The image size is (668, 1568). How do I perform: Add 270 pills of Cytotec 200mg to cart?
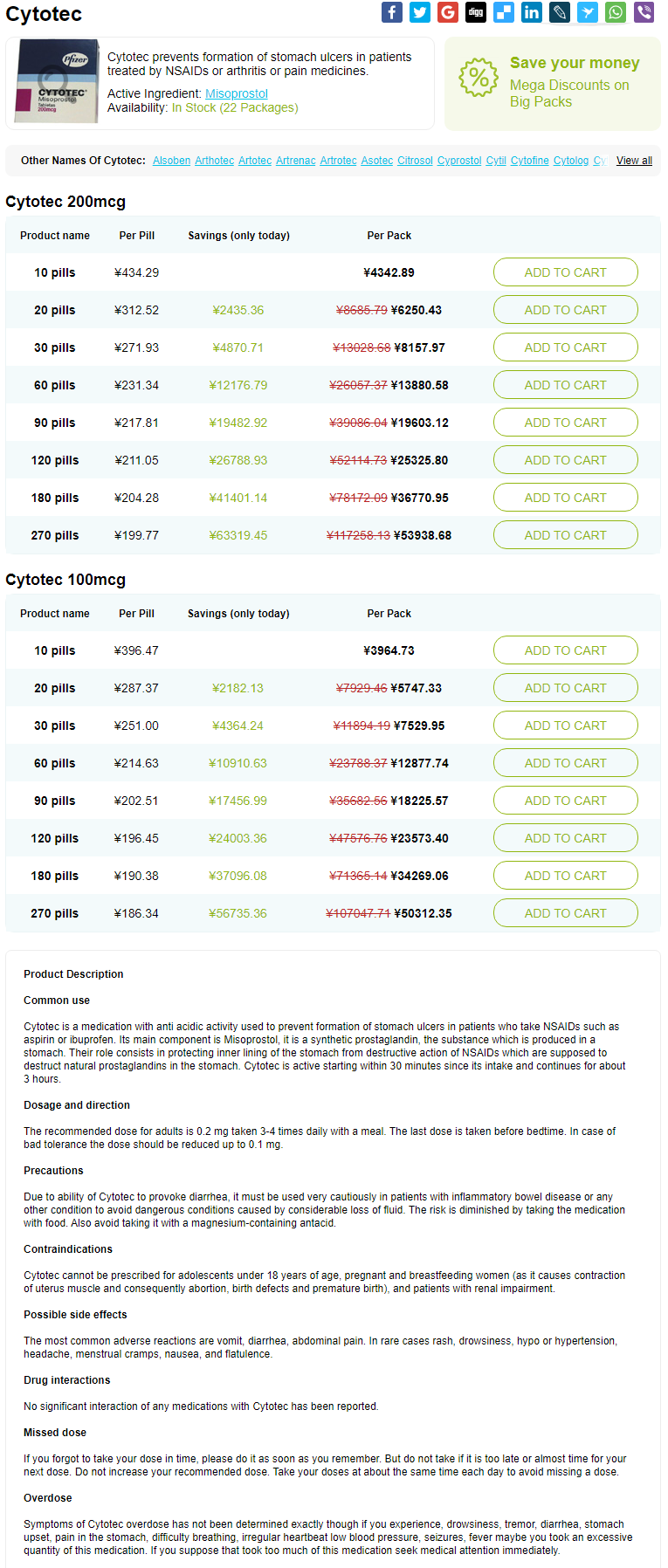pyautogui.click(x=565, y=535)
